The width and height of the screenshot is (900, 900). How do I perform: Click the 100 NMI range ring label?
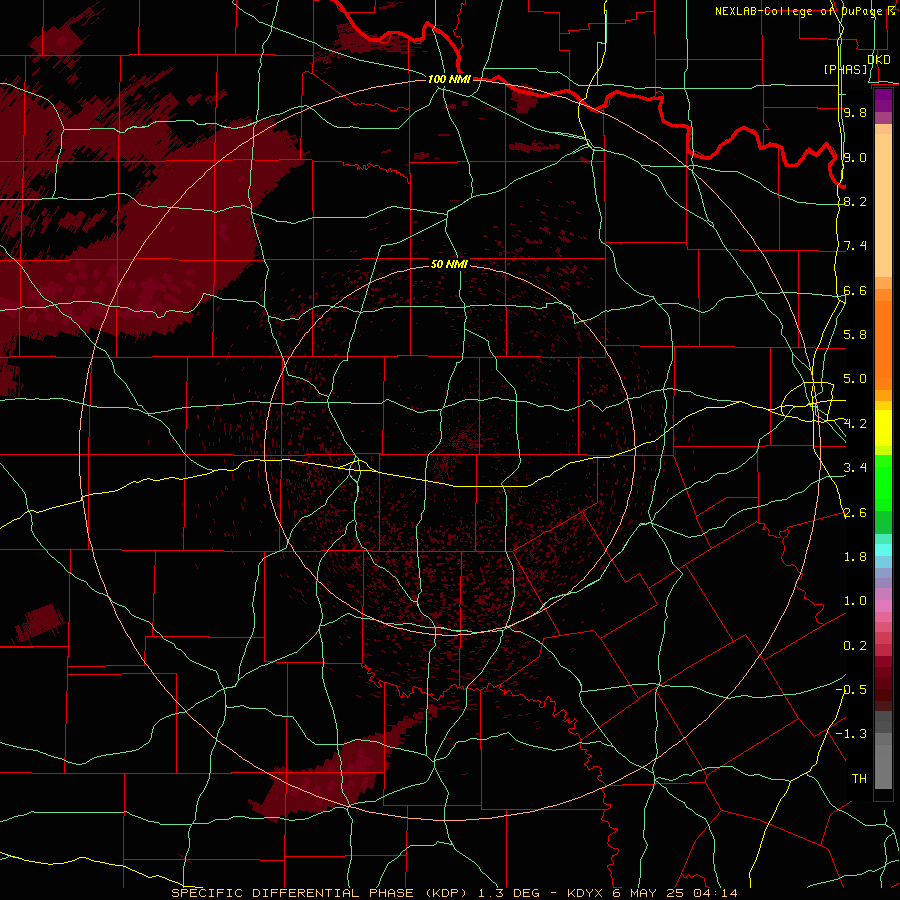coord(449,79)
